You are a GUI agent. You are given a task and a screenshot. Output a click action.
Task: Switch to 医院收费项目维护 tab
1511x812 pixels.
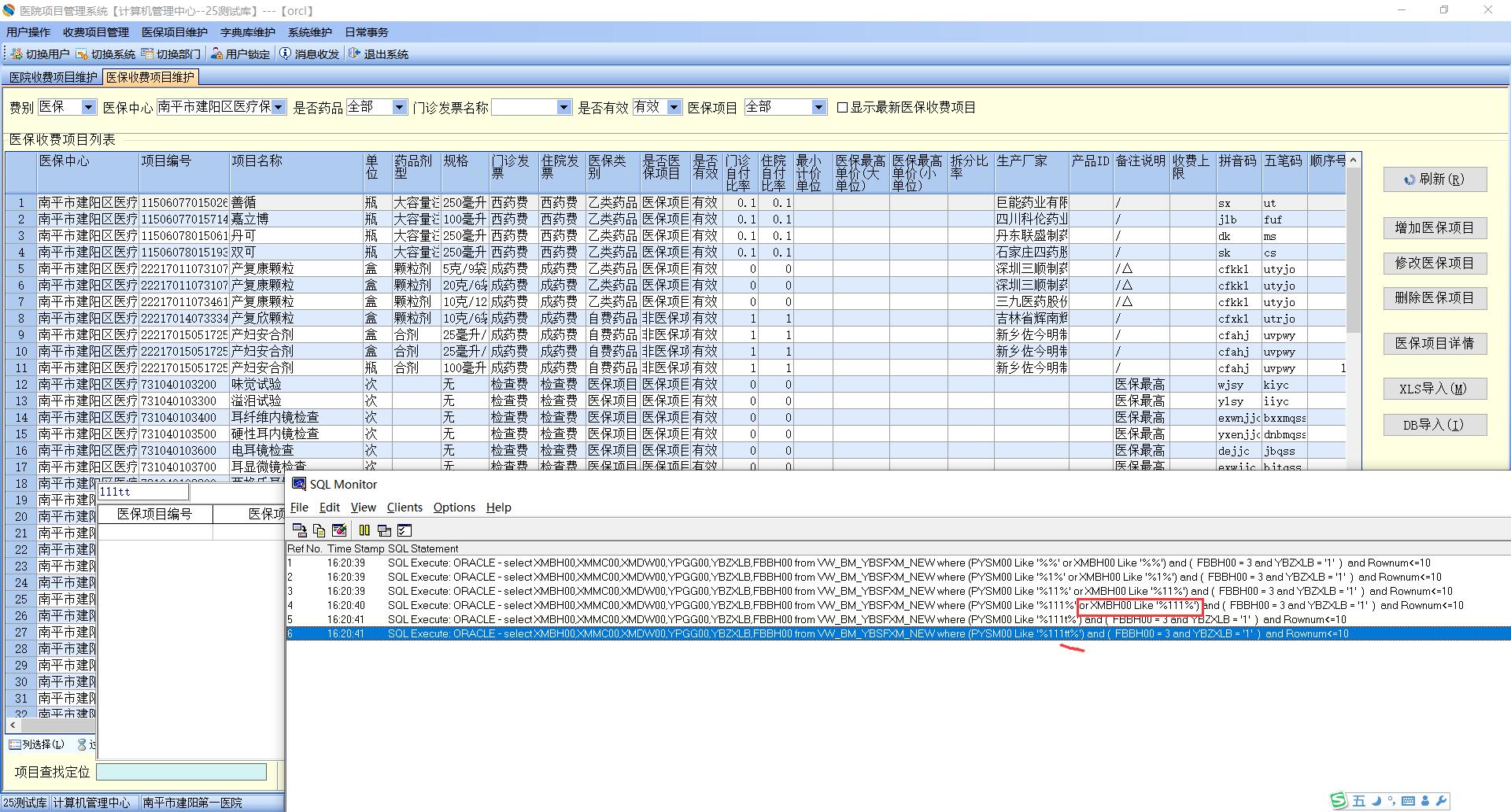tap(53, 77)
